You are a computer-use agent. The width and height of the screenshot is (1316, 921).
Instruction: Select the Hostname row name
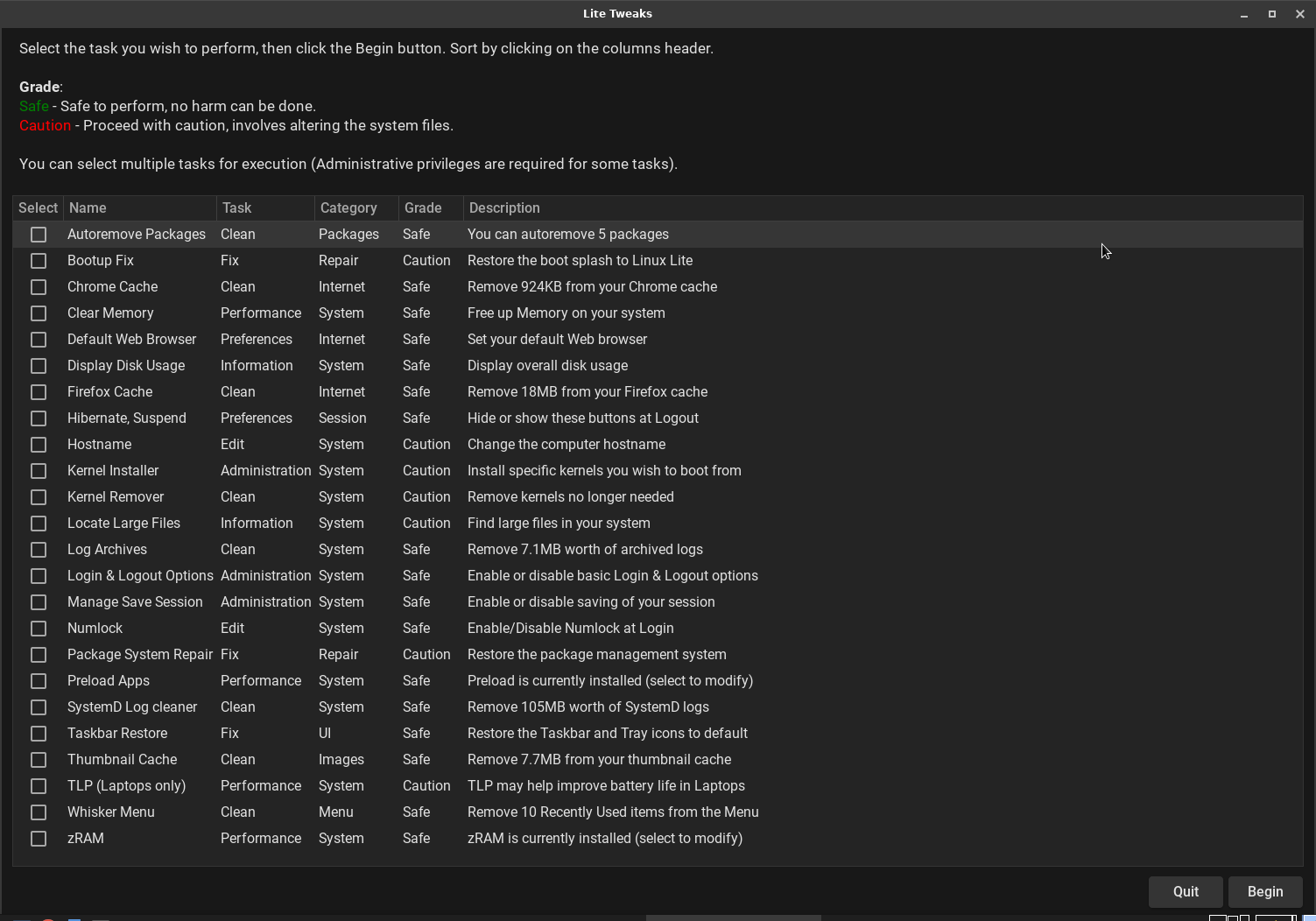pyautogui.click(x=100, y=445)
